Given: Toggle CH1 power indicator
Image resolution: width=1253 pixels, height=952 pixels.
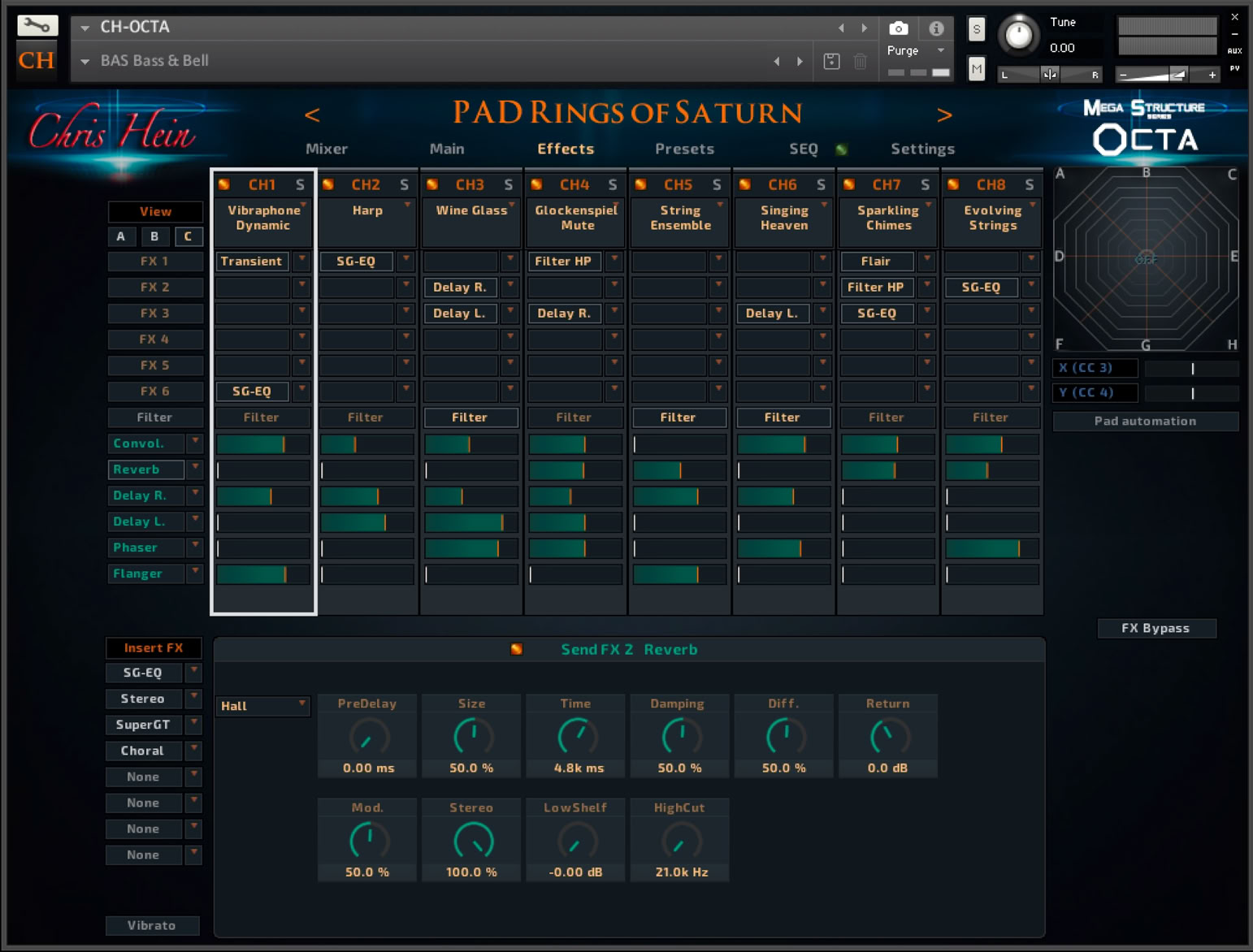Looking at the screenshot, I should click(x=224, y=184).
